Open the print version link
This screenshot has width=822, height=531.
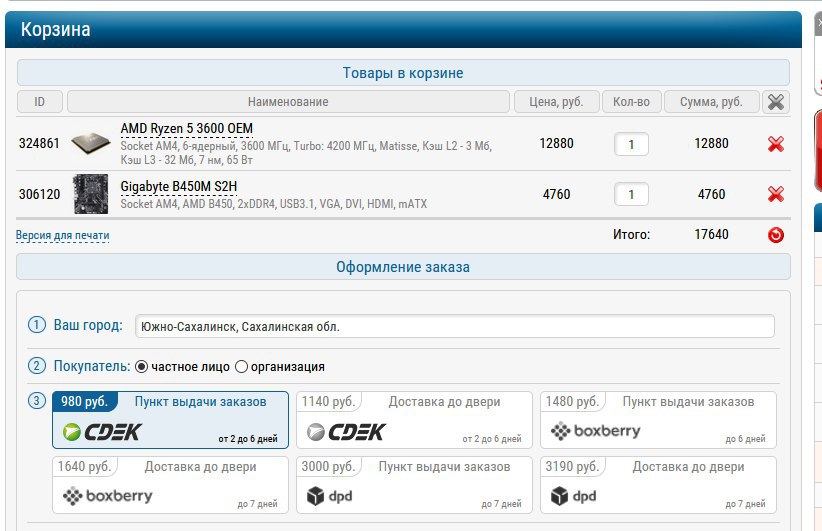point(62,235)
